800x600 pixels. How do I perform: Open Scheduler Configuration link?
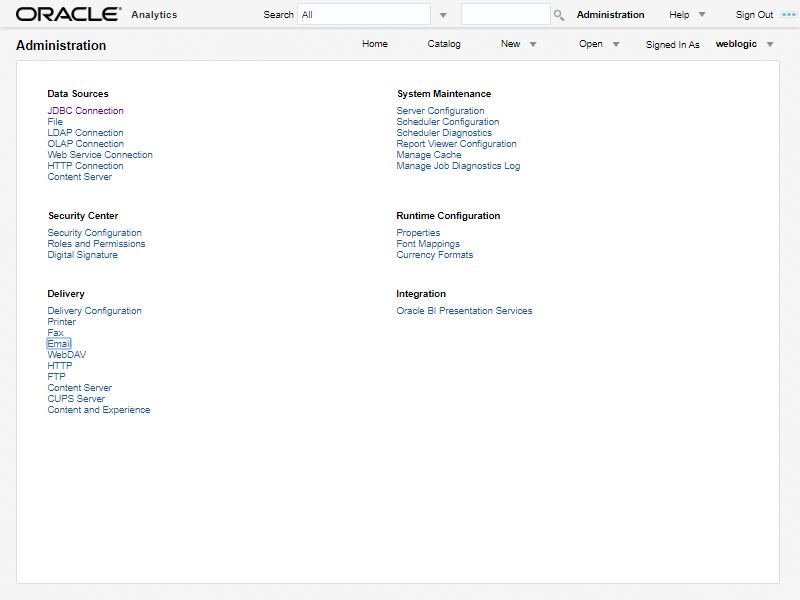[448, 122]
